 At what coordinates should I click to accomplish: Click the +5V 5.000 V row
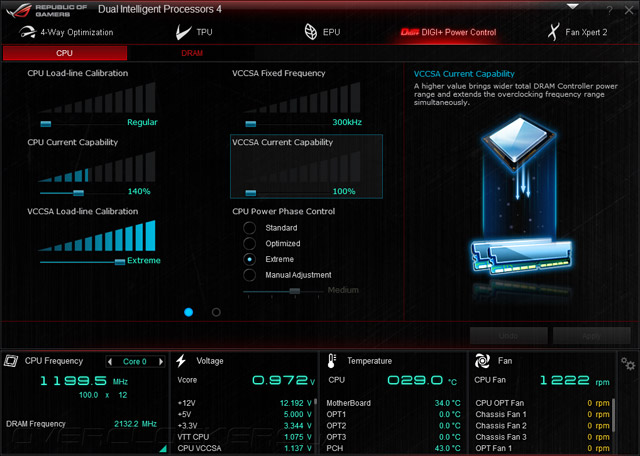(x=244, y=414)
